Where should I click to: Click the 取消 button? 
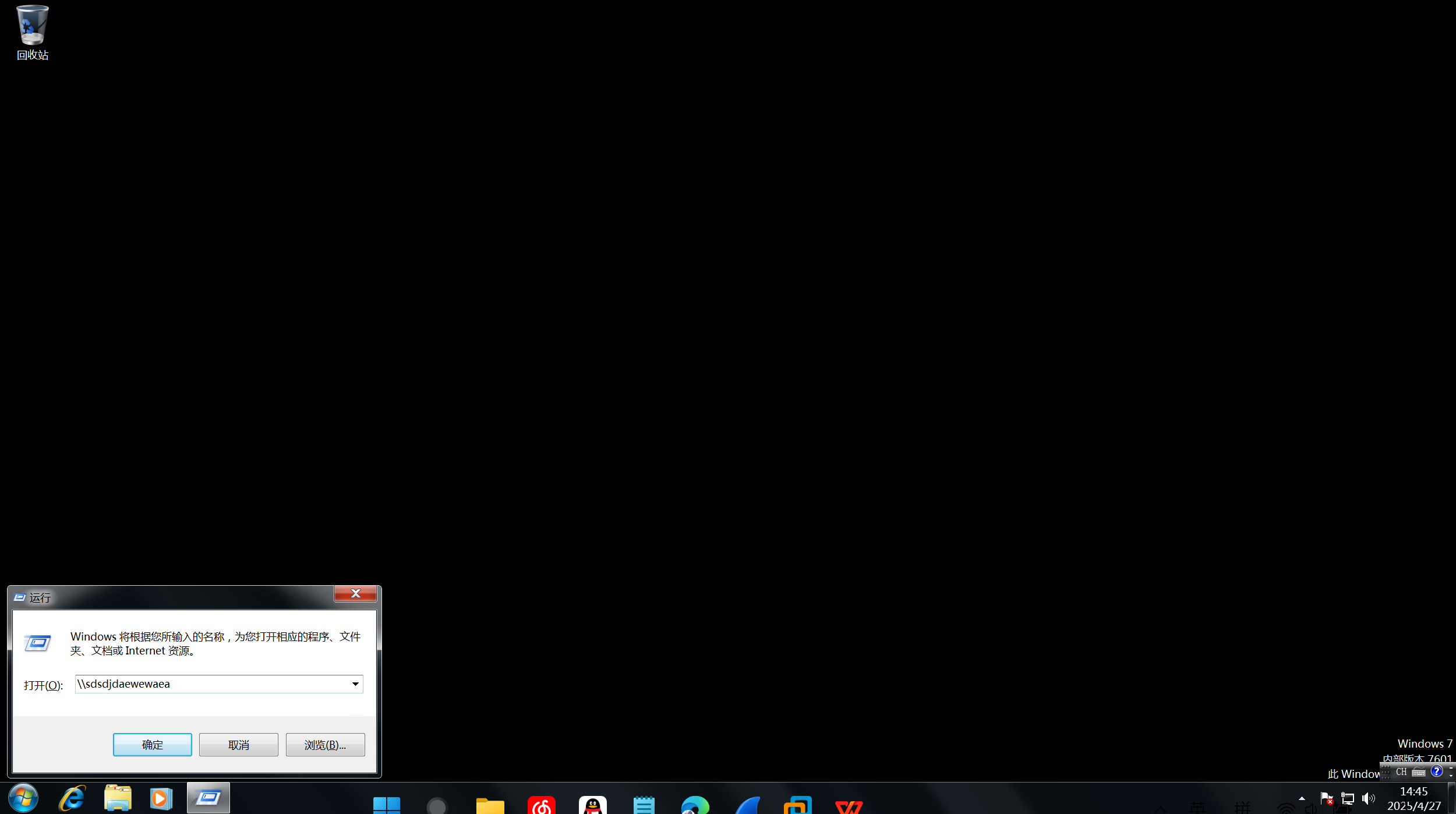pos(238,745)
